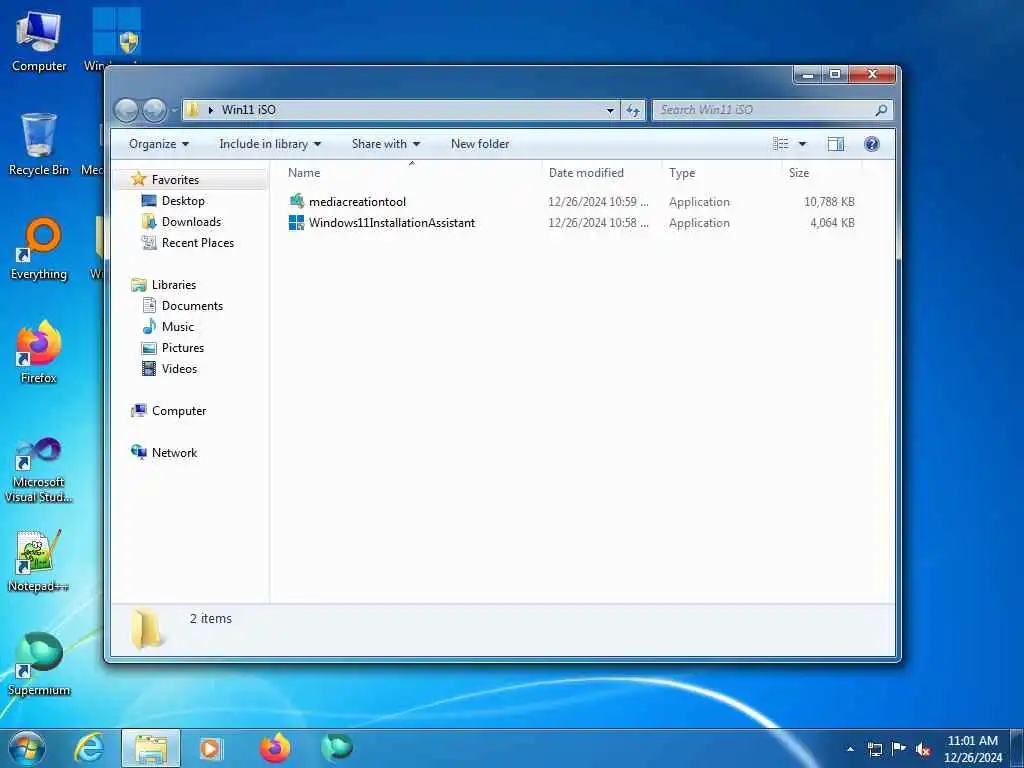1024x768 pixels.
Task: Open Recent Places in Favorites
Action: pyautogui.click(x=197, y=242)
